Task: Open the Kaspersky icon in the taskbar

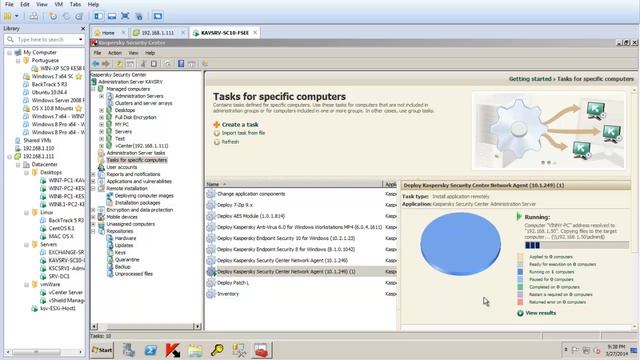Action: point(173,350)
